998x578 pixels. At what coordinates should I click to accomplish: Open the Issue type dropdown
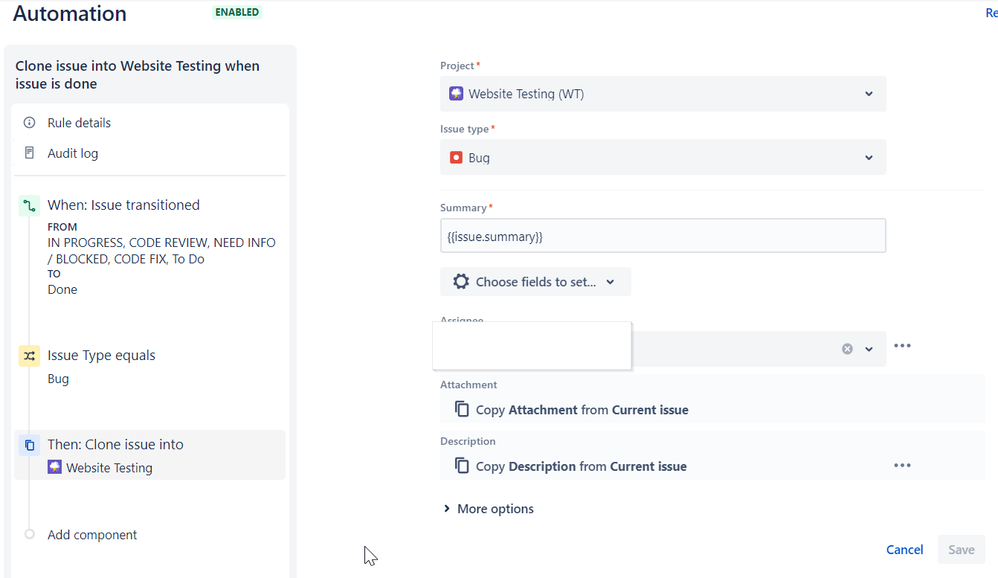point(663,157)
